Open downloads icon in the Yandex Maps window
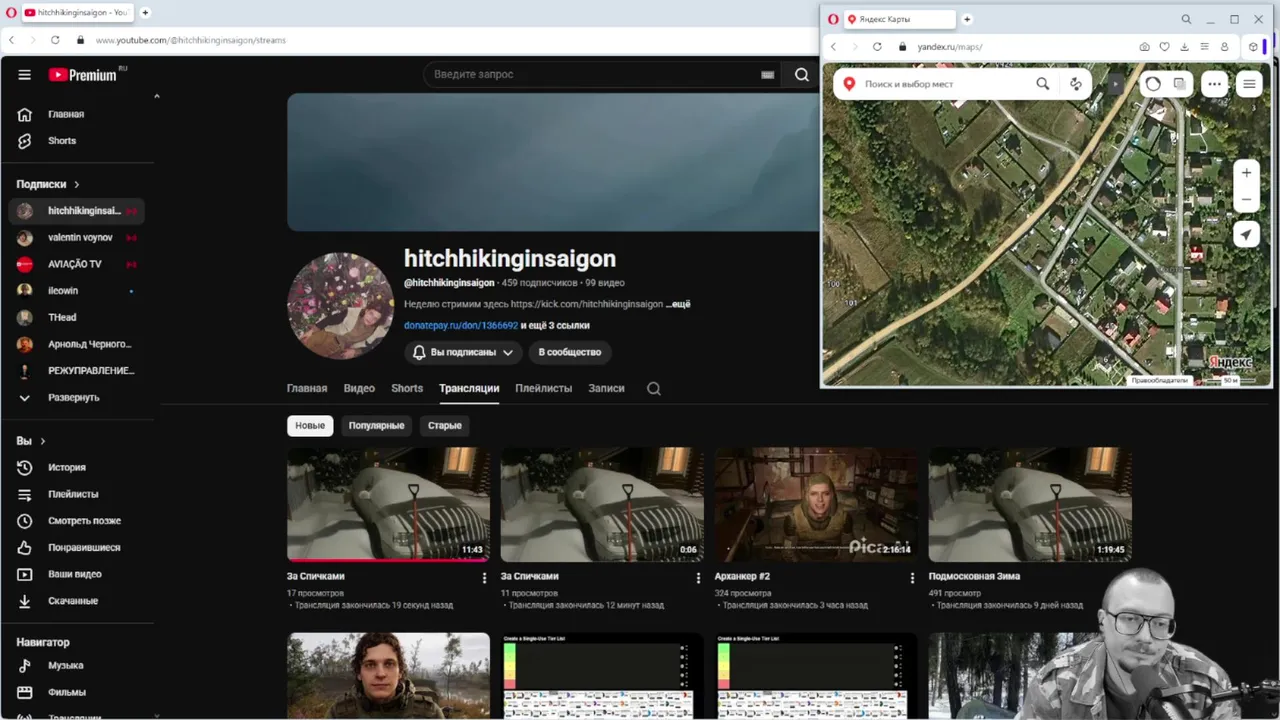The image size is (1280, 720). [x=1185, y=47]
